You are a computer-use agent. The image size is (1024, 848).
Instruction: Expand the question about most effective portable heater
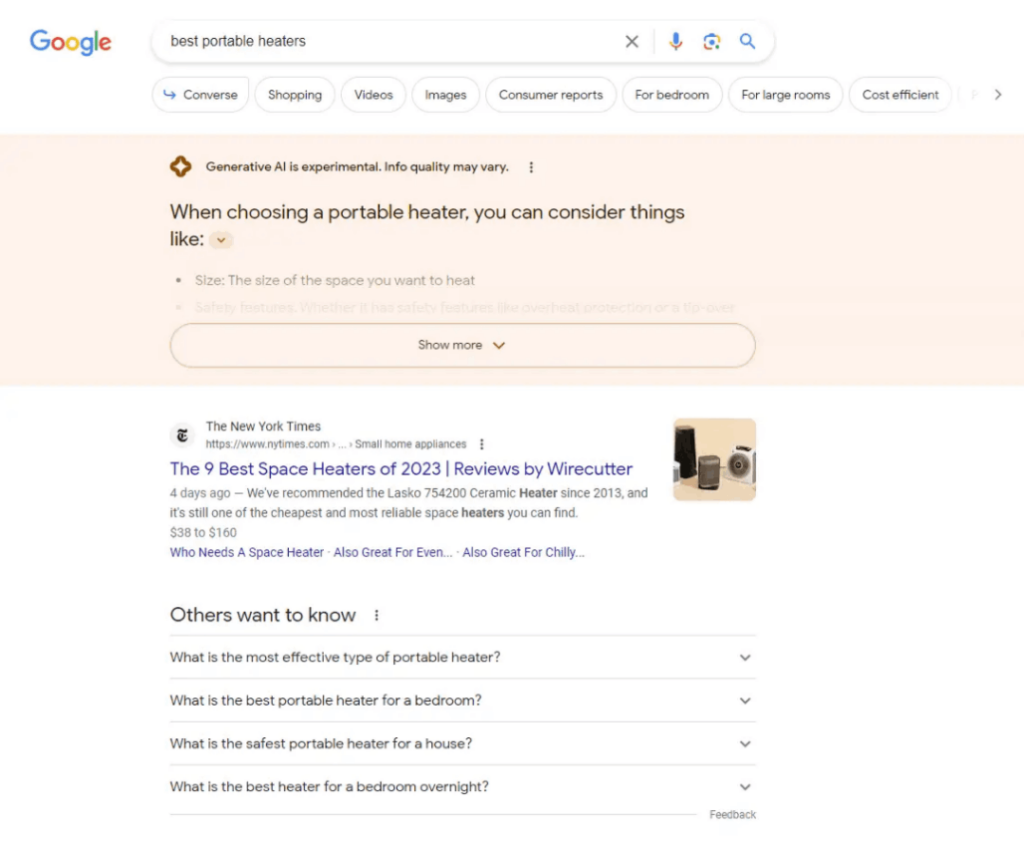[x=744, y=657]
